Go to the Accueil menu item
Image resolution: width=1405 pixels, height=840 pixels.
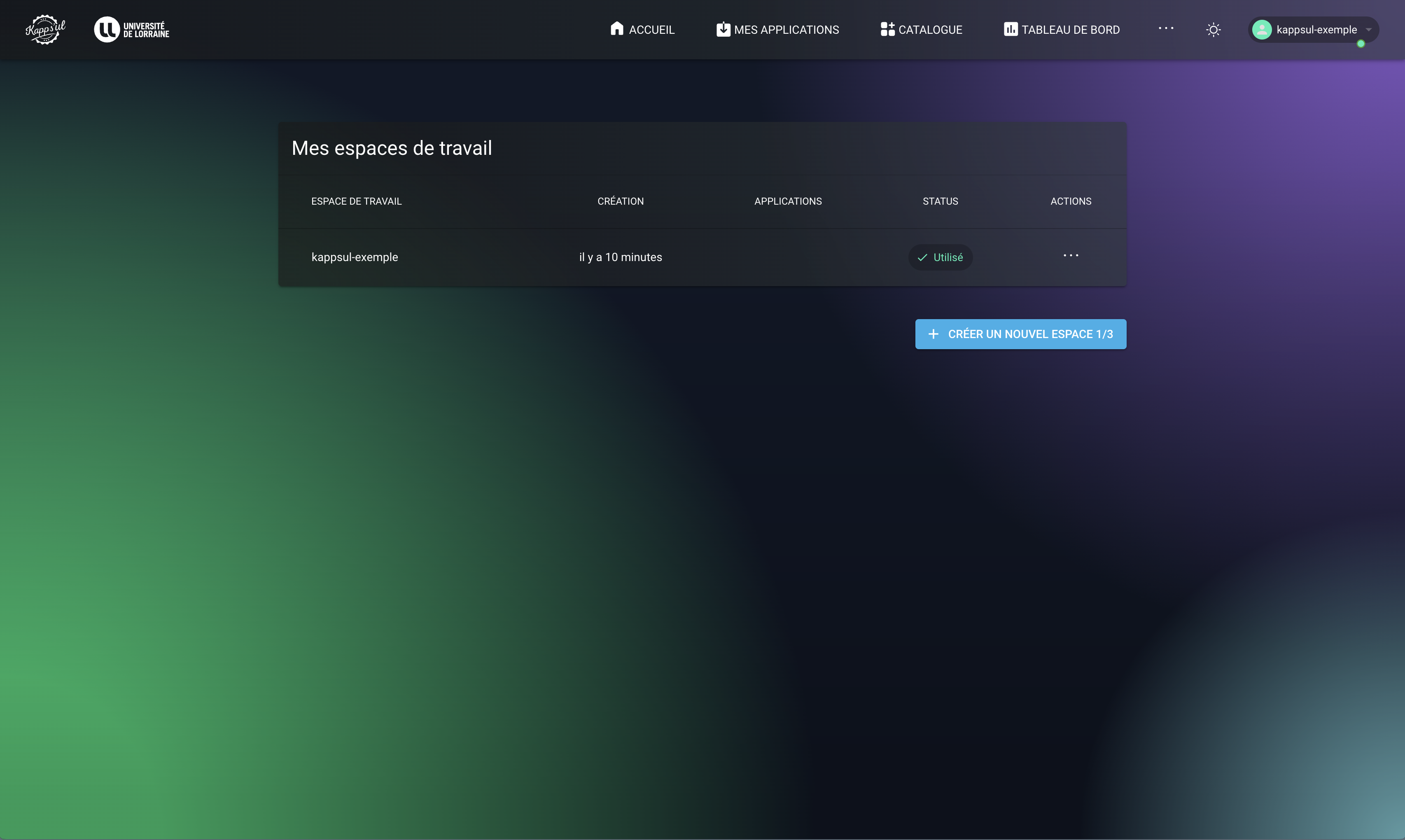pos(651,29)
